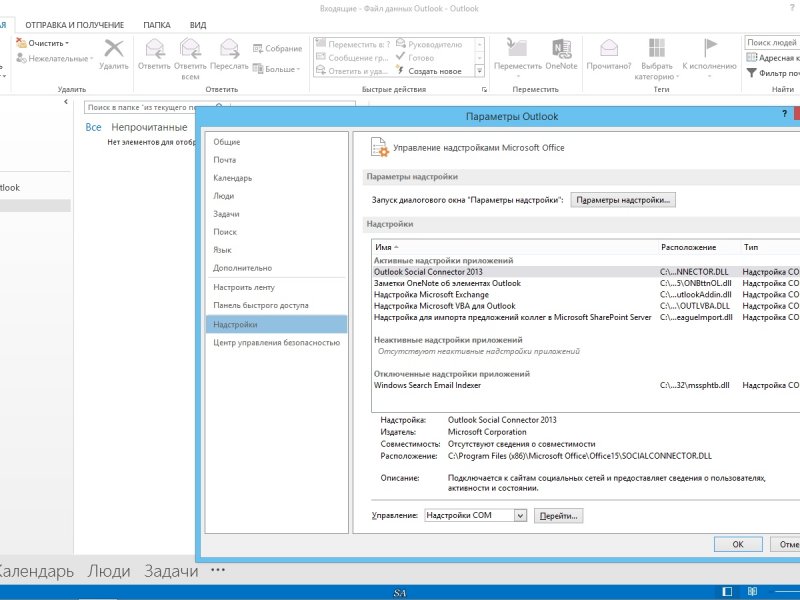
Task: Click the Перейти... button
Action: click(558, 516)
